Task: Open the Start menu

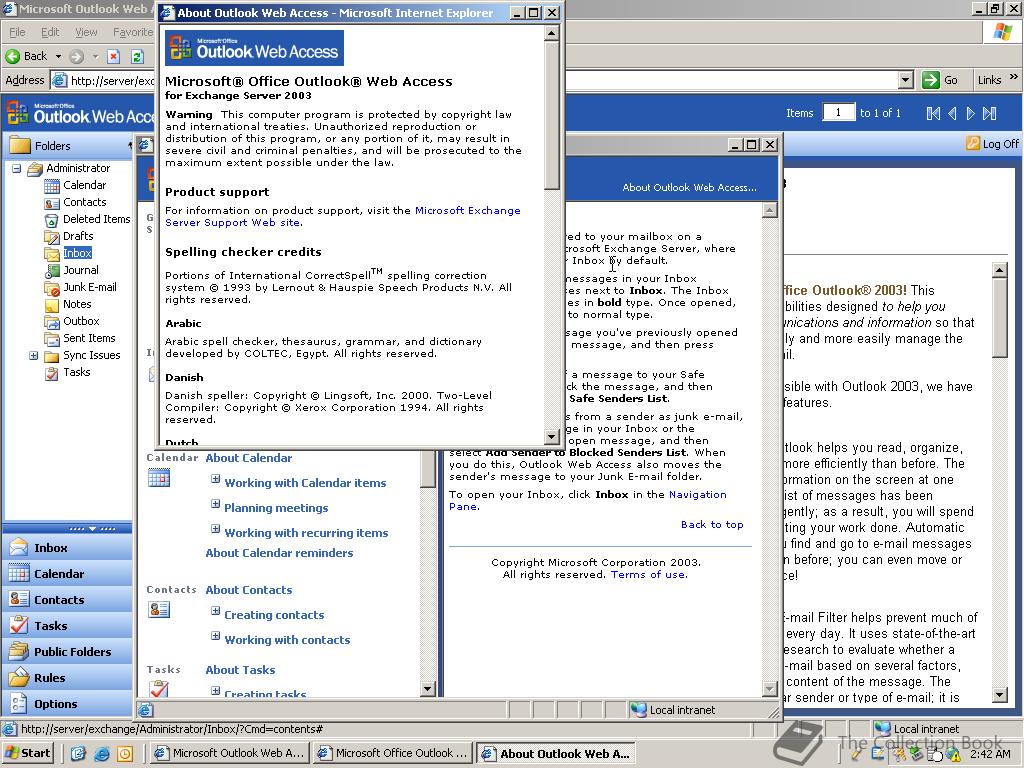Action: pyautogui.click(x=29, y=753)
